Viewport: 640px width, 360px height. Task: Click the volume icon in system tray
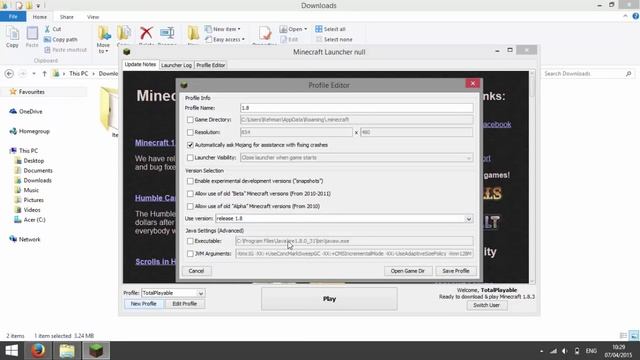pos(565,351)
